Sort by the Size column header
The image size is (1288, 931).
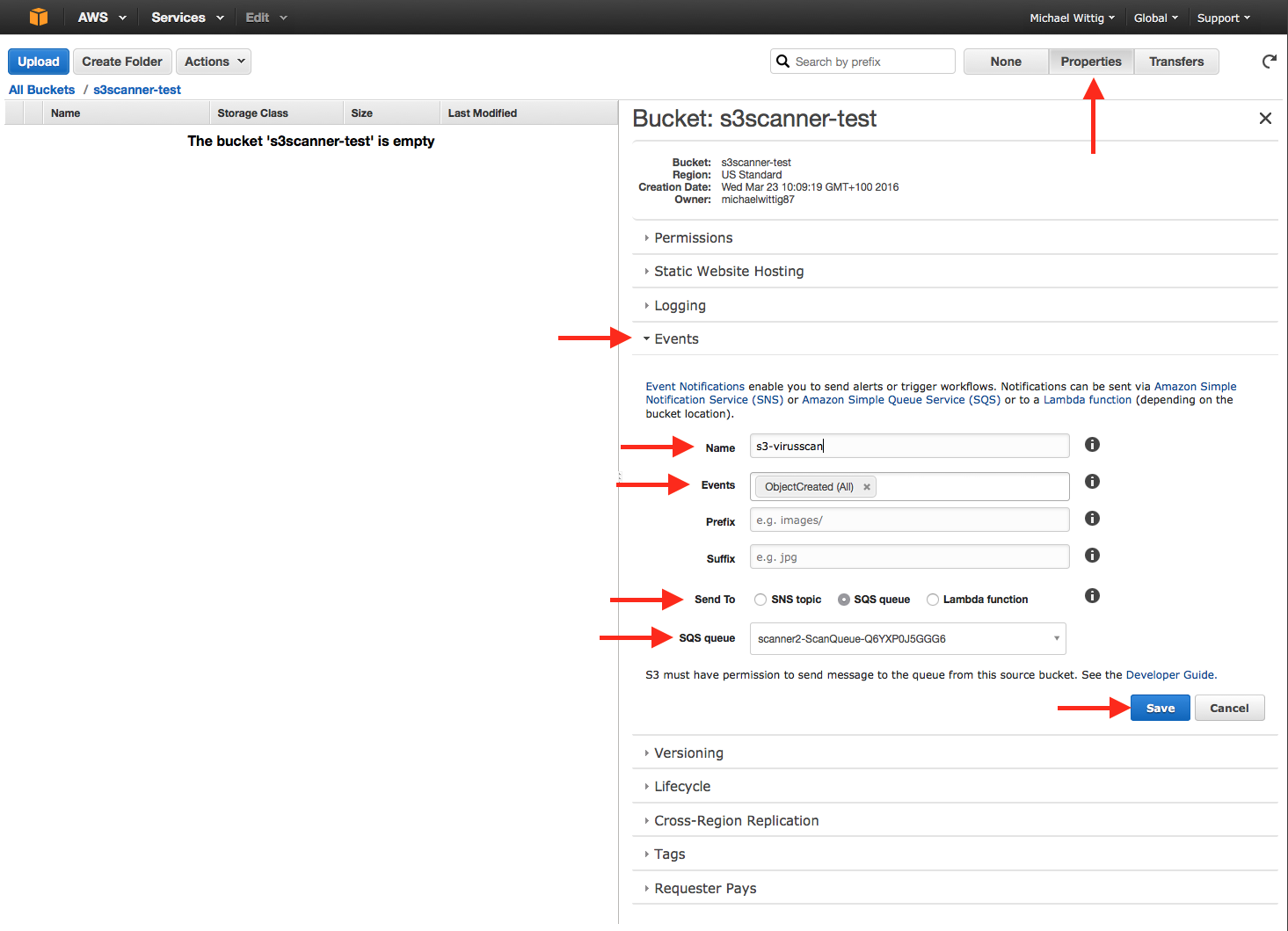tap(392, 113)
